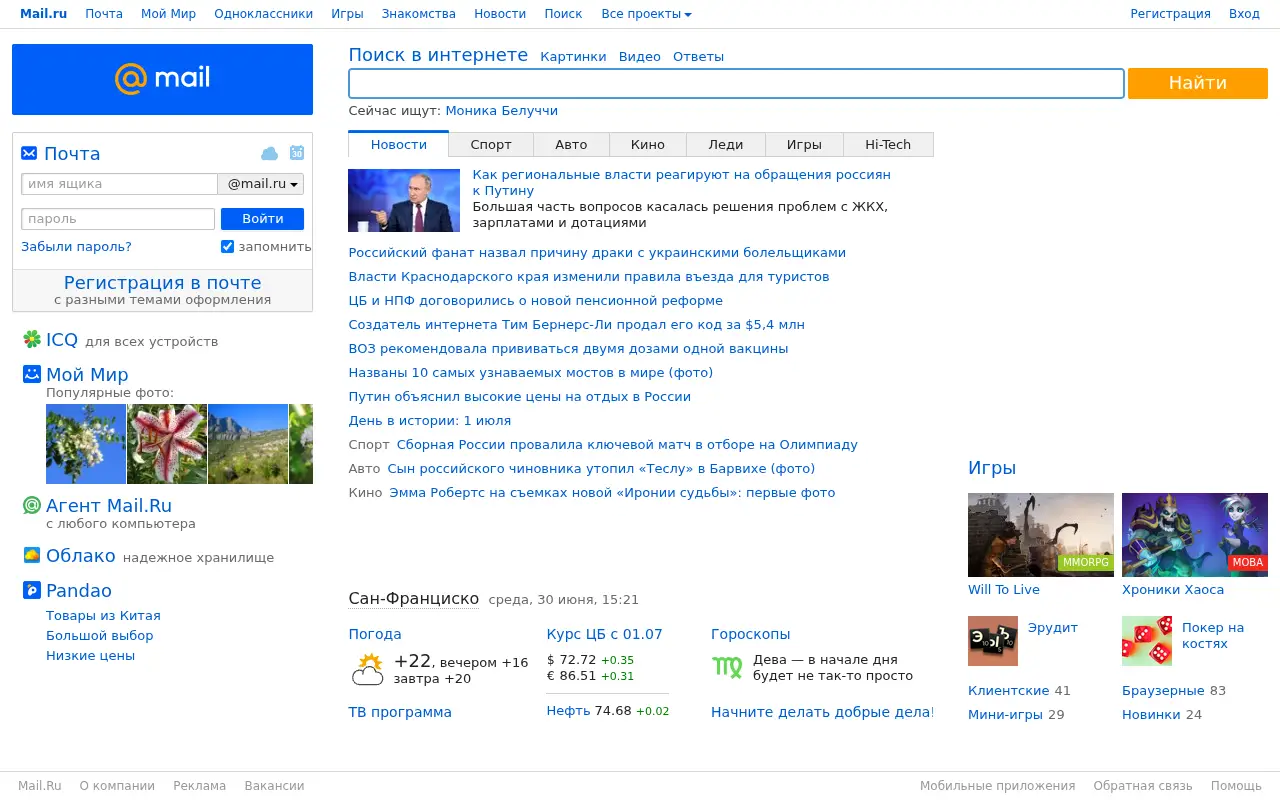Open the Покер на костях dice icon
1280x800 pixels.
(x=1147, y=641)
